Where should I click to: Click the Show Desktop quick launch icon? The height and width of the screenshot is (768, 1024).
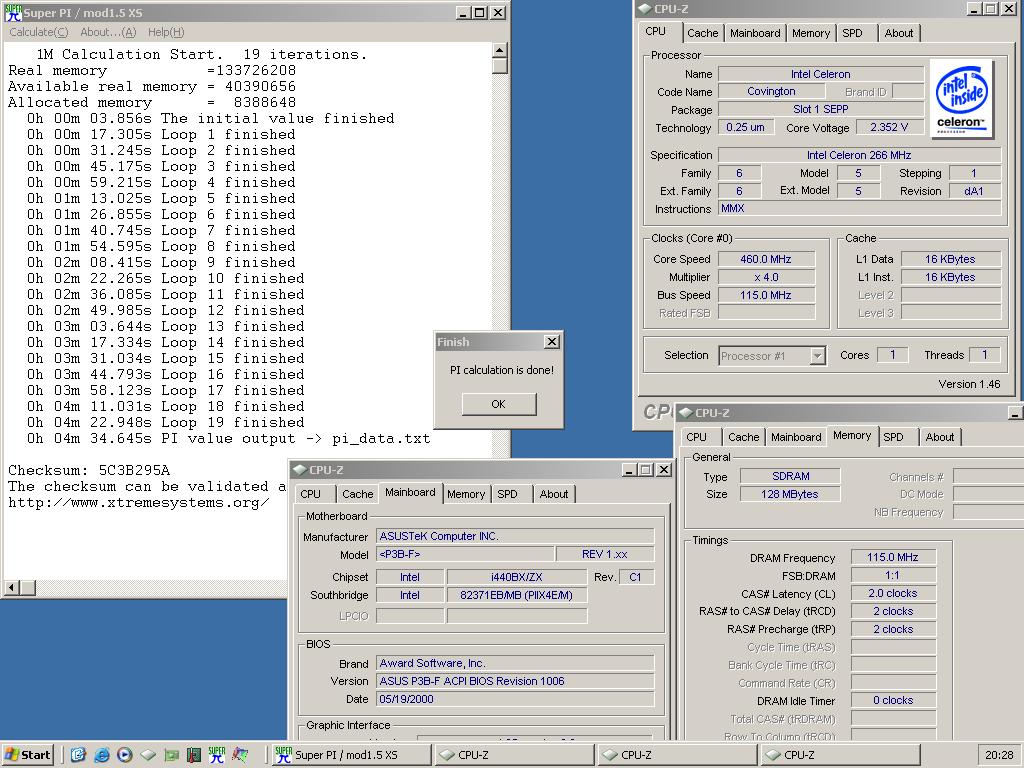[x=78, y=755]
